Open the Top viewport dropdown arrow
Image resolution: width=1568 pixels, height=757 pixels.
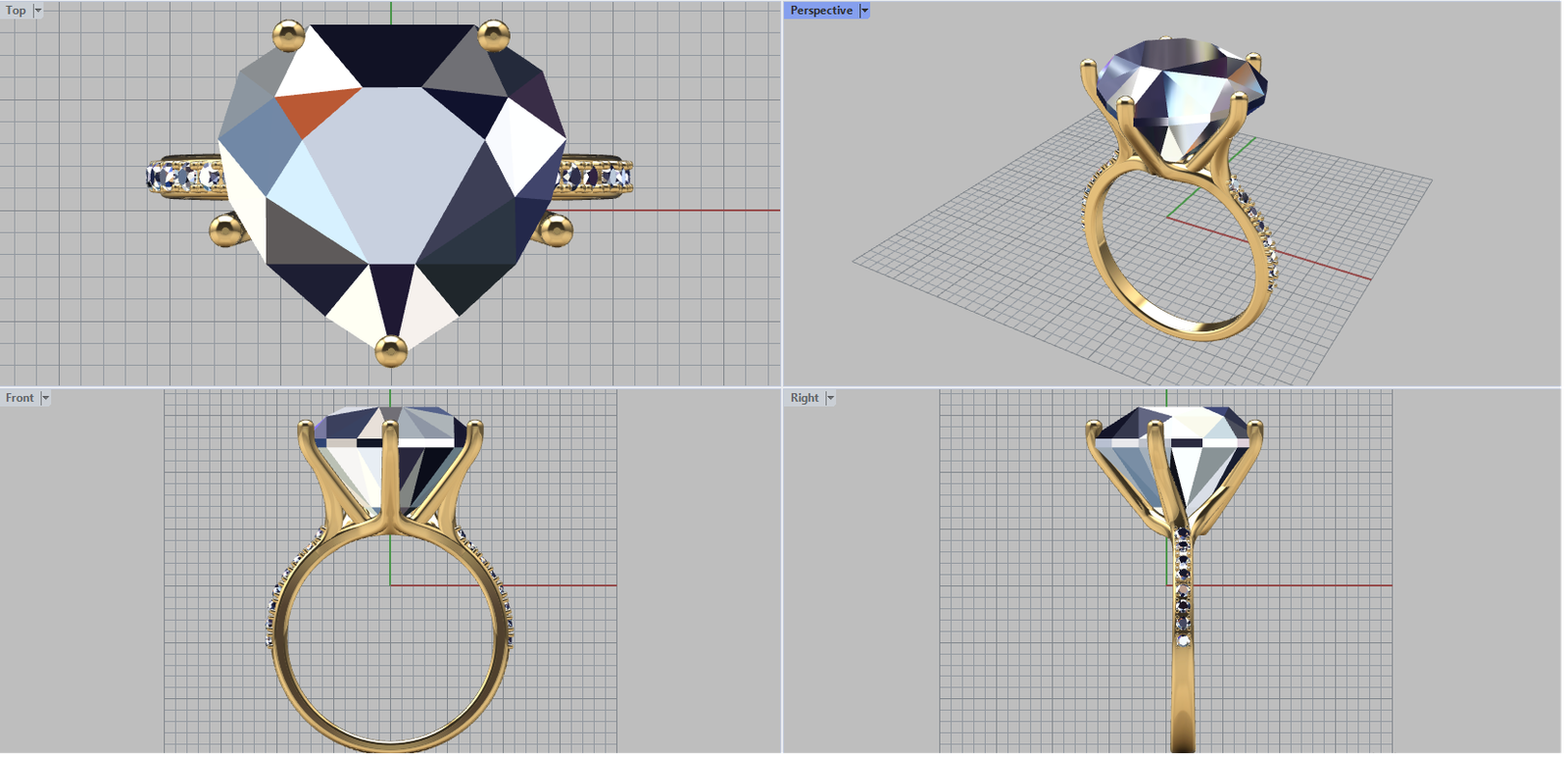point(38,11)
